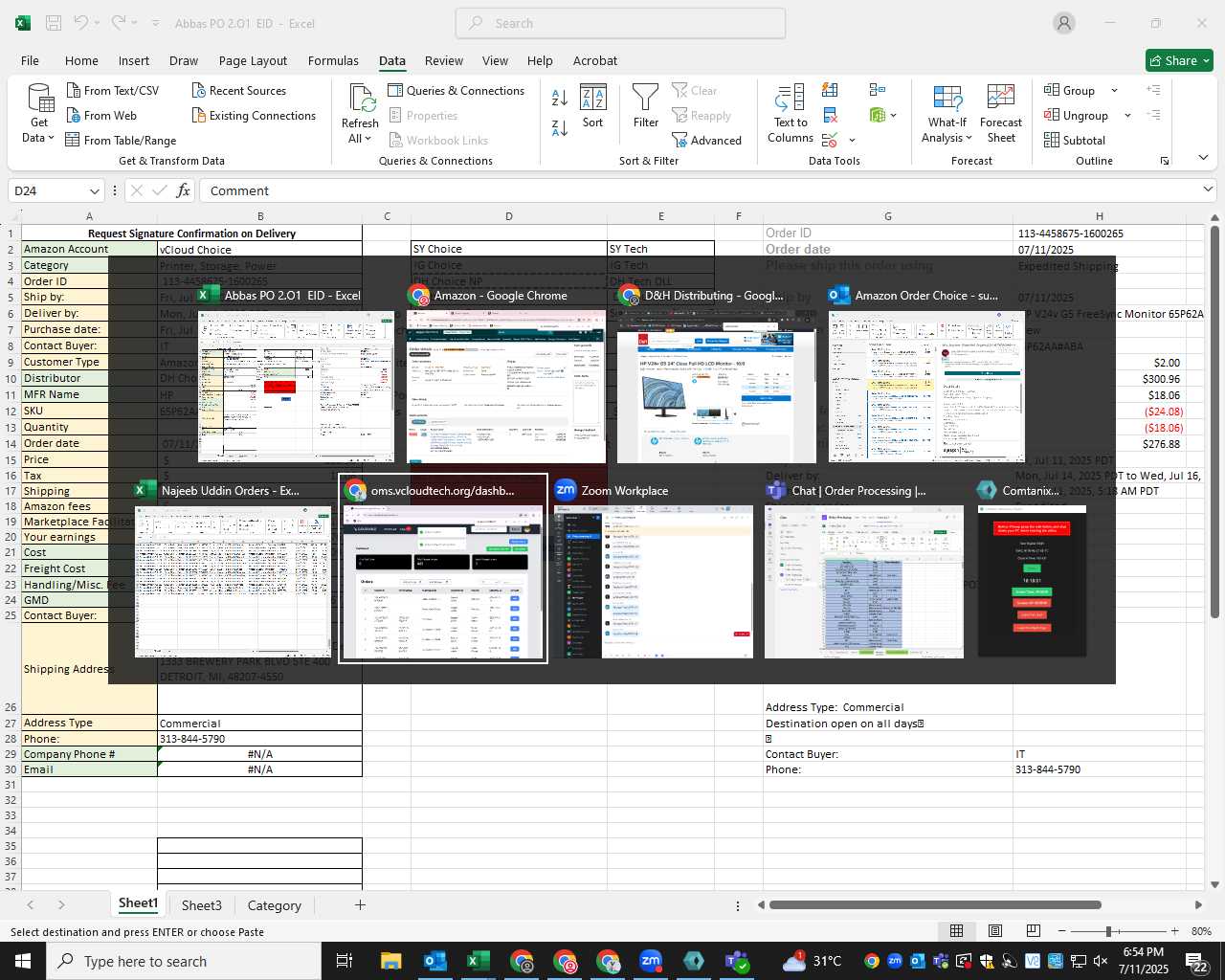Switch to Page Break Preview in status bar

coord(1033,931)
